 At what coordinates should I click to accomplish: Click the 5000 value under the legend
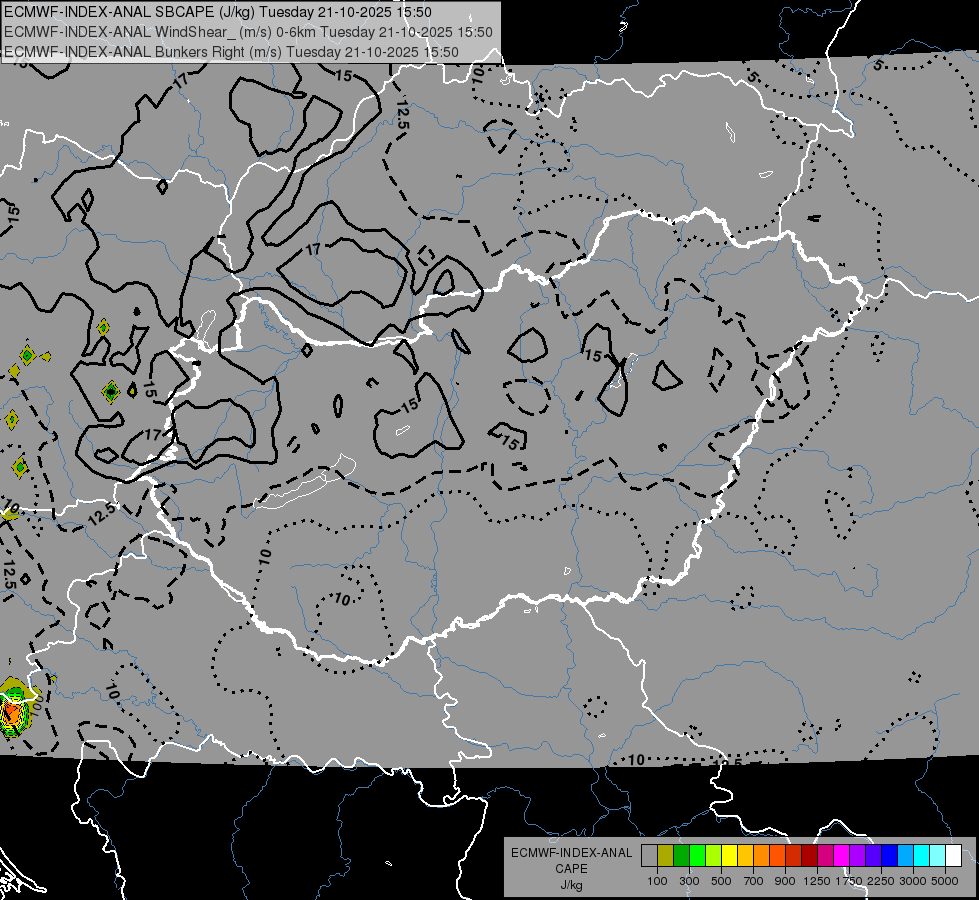[945, 881]
